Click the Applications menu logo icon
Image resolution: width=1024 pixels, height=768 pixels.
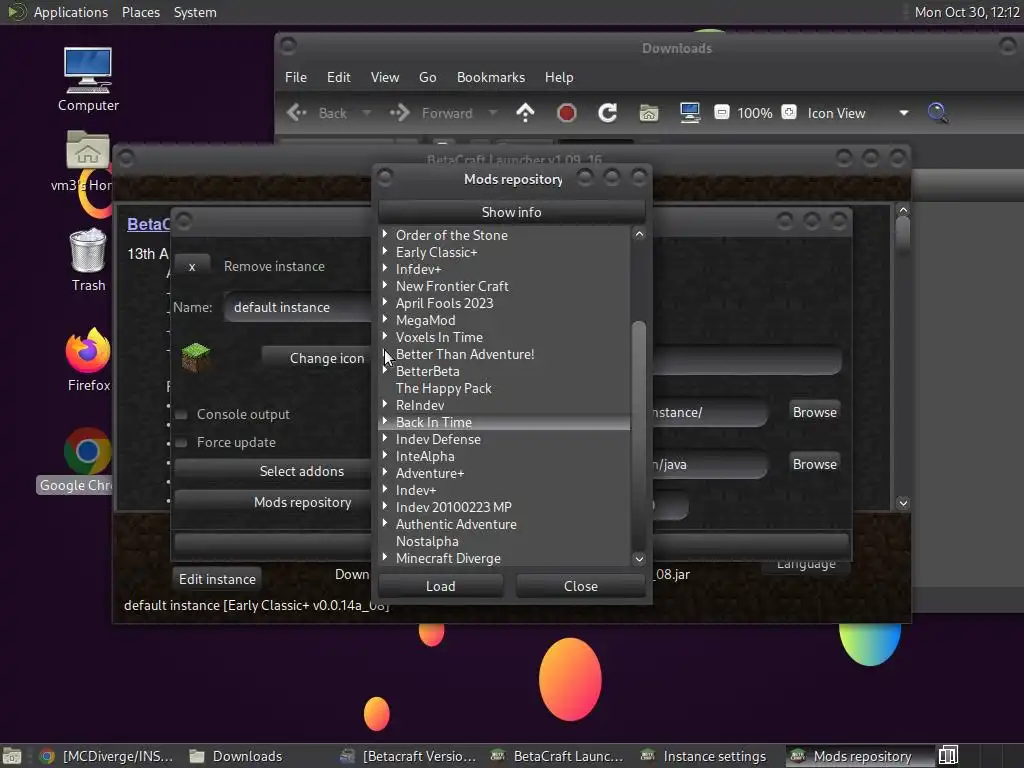(x=15, y=12)
